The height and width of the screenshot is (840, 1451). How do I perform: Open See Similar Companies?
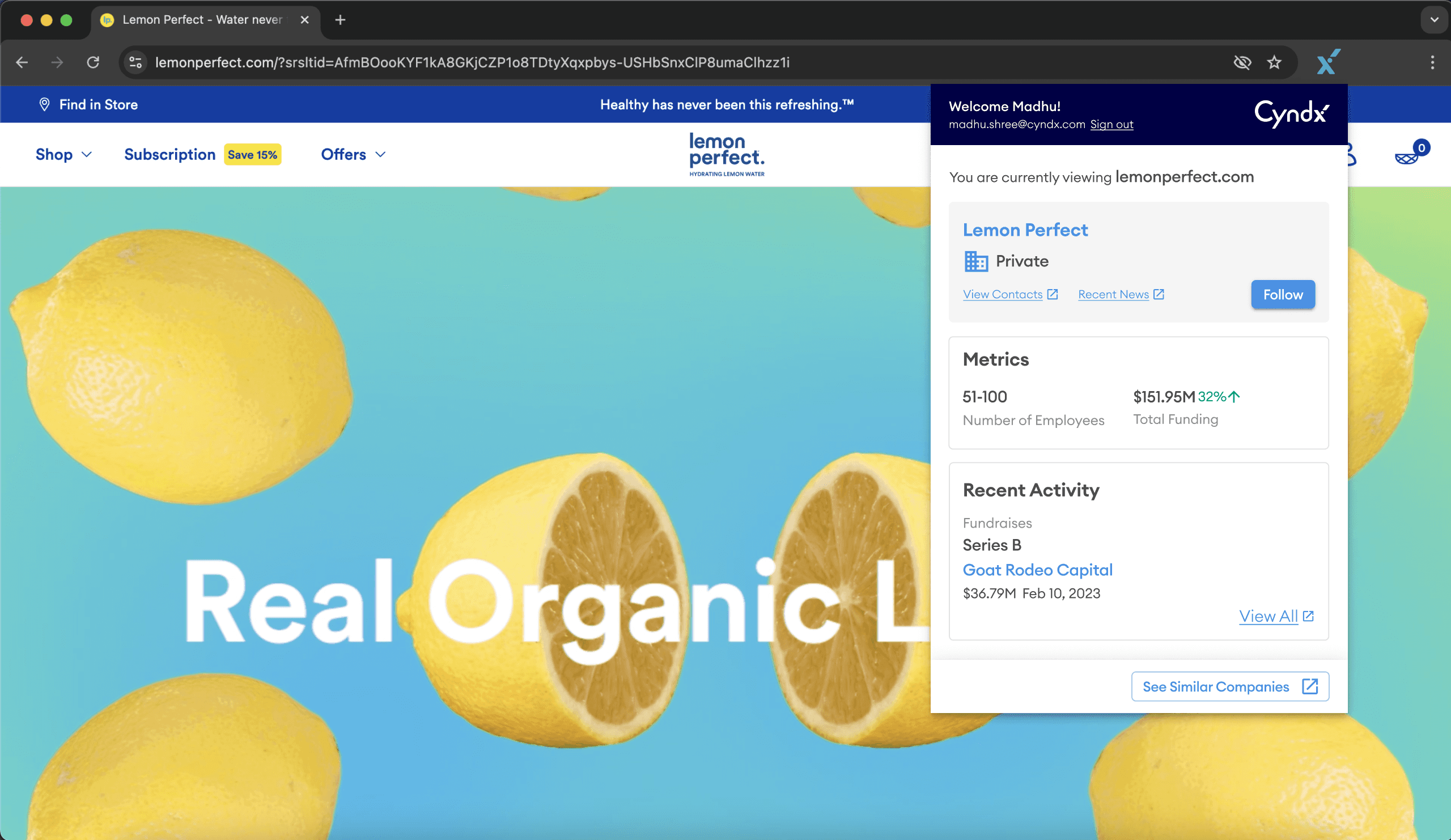(1230, 686)
